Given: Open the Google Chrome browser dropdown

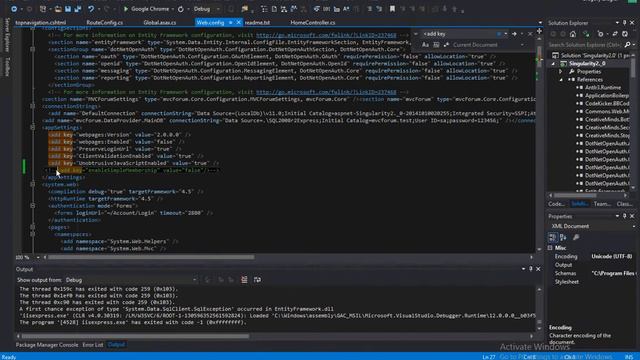Looking at the screenshot, I should coord(173,9).
